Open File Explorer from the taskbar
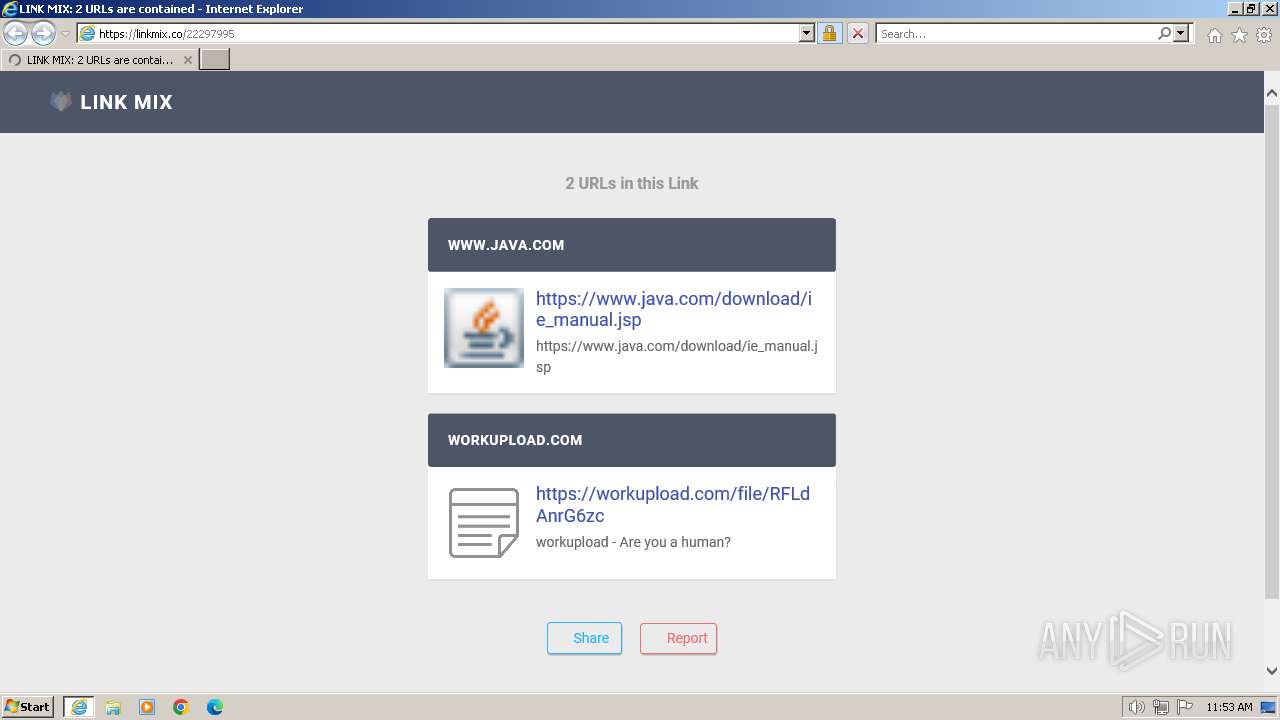This screenshot has width=1280, height=720. [x=113, y=707]
